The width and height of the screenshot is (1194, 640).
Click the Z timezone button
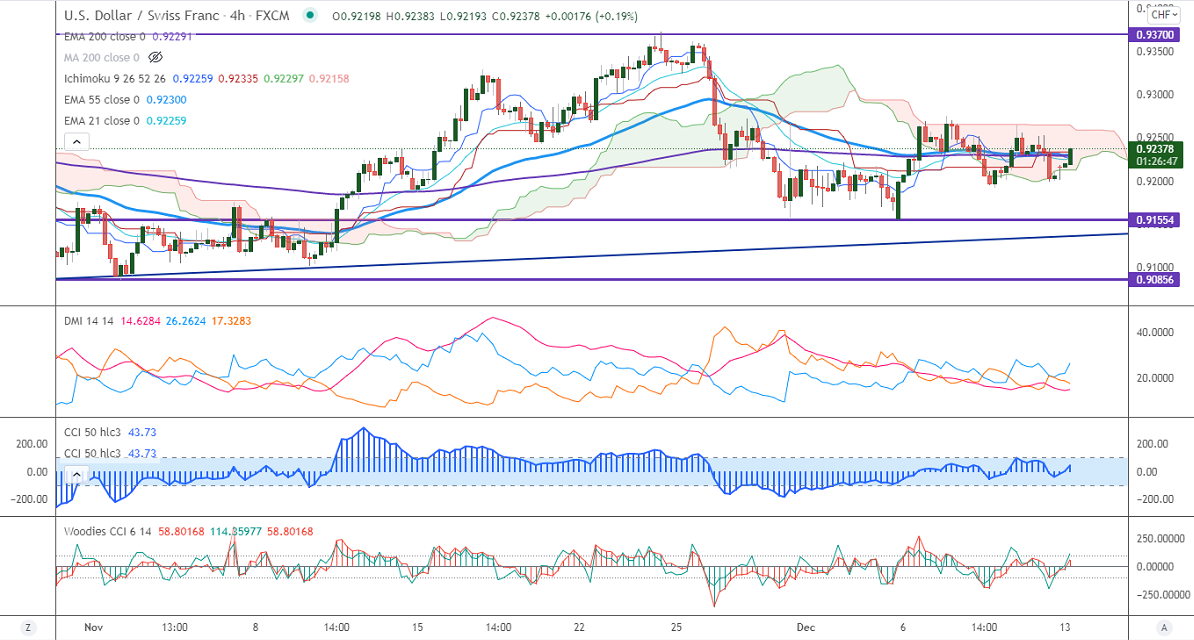(28, 628)
